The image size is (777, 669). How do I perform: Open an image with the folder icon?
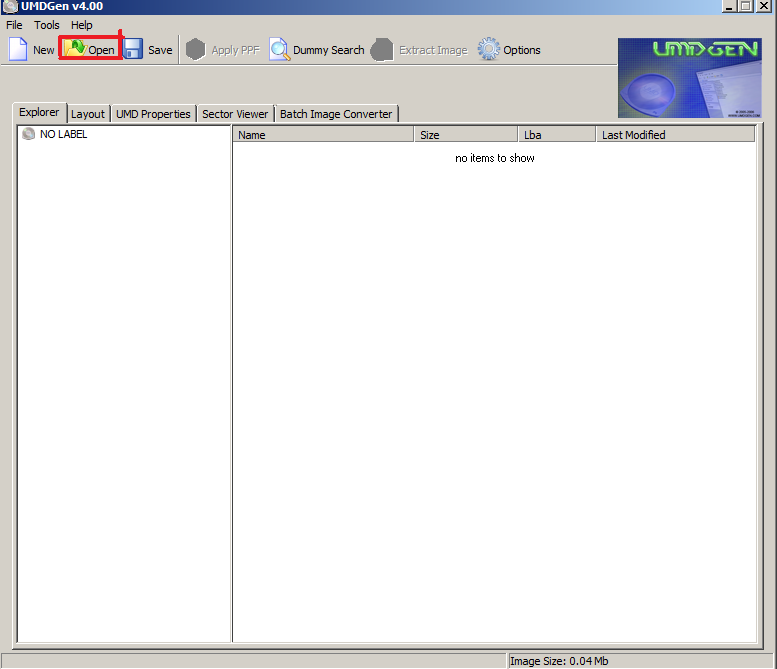point(76,49)
